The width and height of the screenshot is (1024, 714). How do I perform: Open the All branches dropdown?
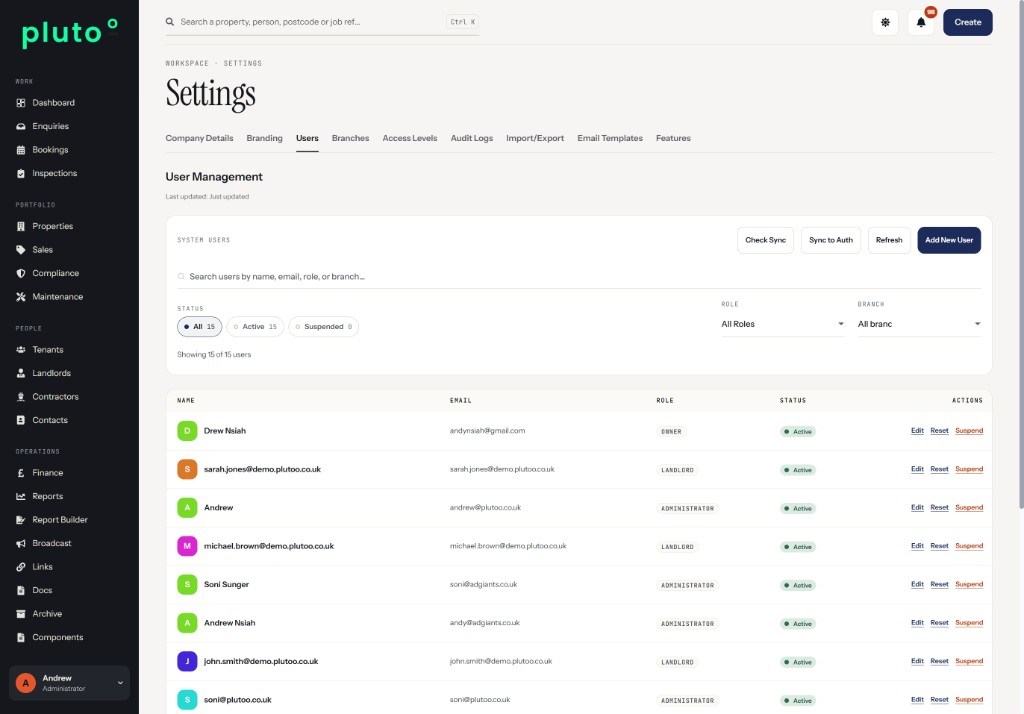pyautogui.click(x=919, y=324)
